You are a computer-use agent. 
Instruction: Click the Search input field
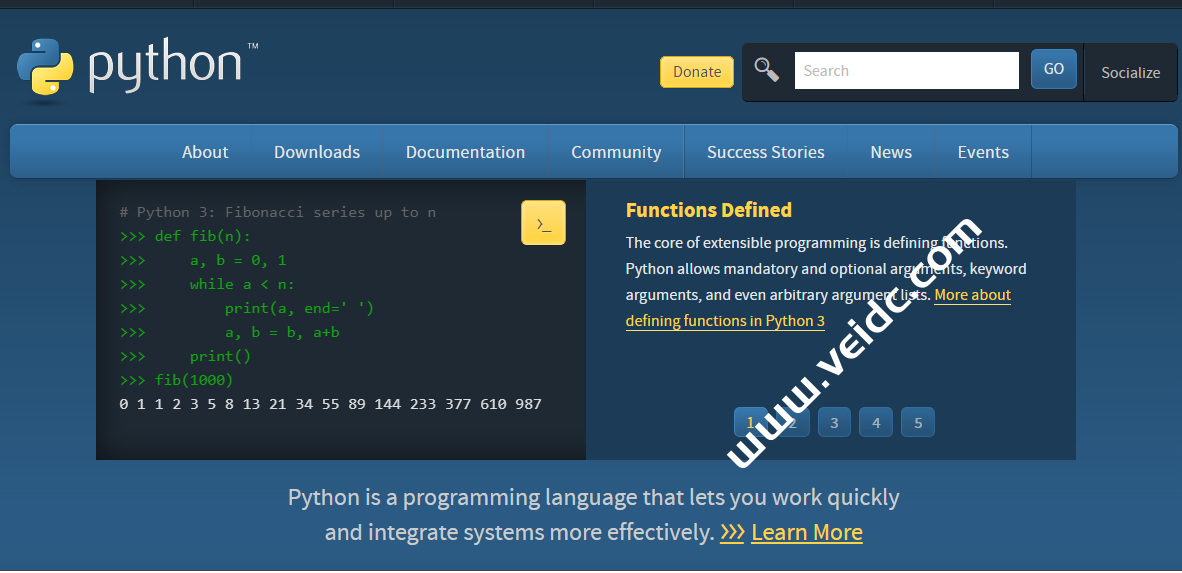coord(906,71)
